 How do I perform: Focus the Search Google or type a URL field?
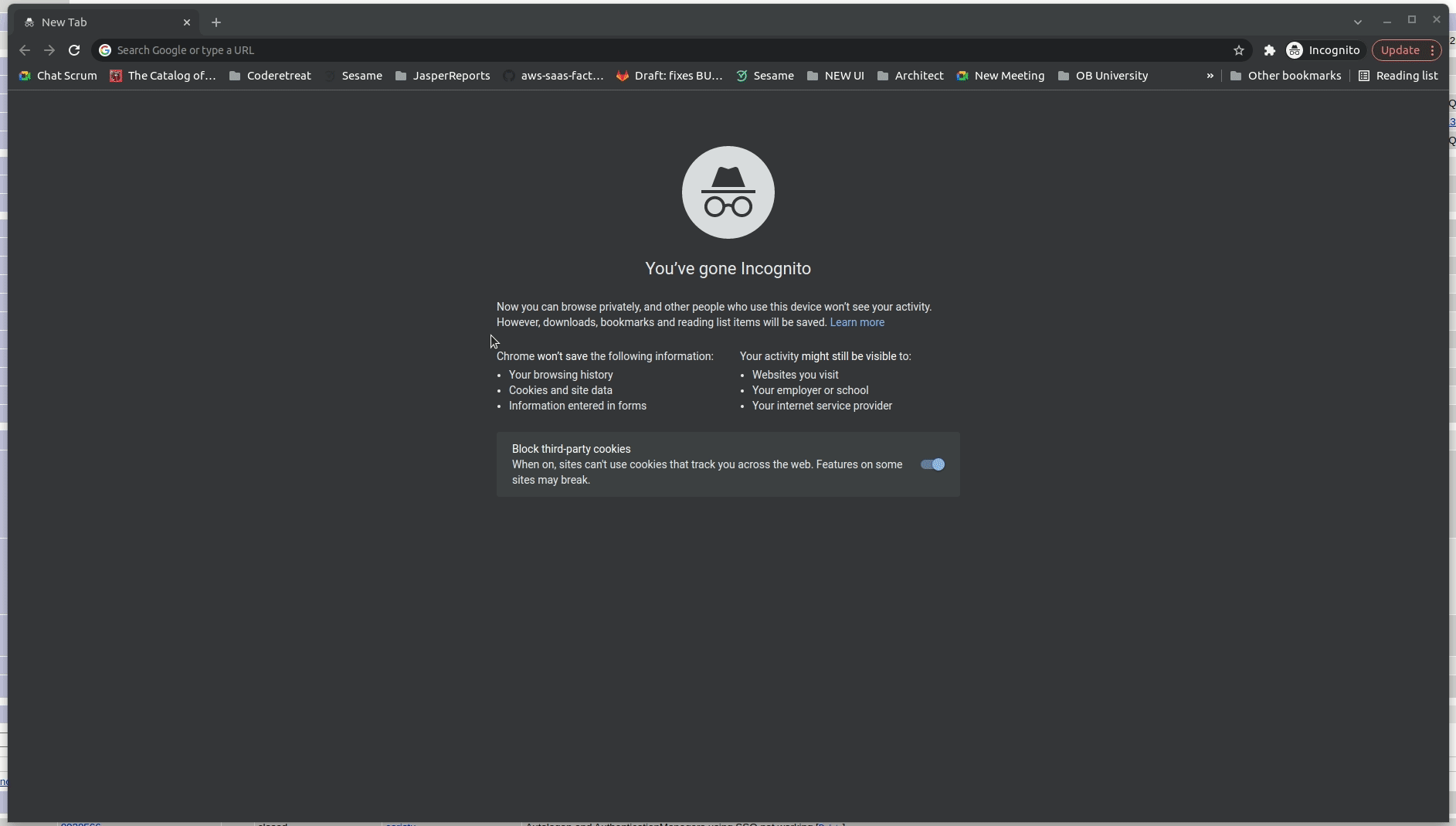670,50
